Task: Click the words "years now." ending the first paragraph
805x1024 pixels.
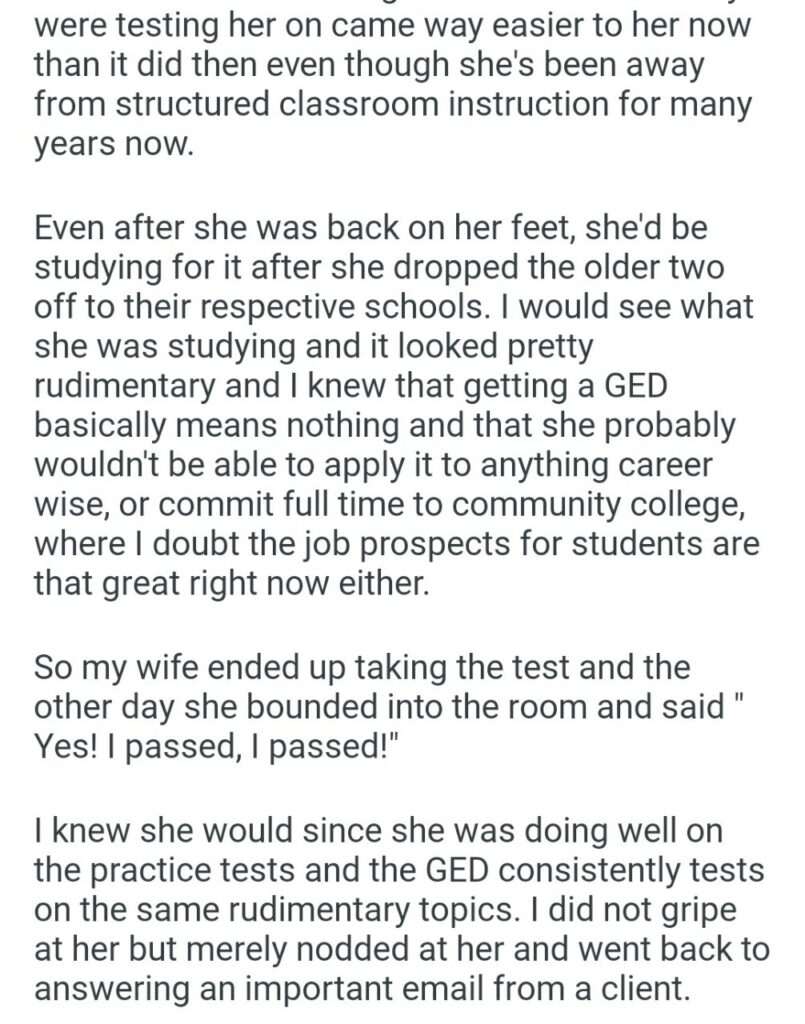Action: click(110, 144)
